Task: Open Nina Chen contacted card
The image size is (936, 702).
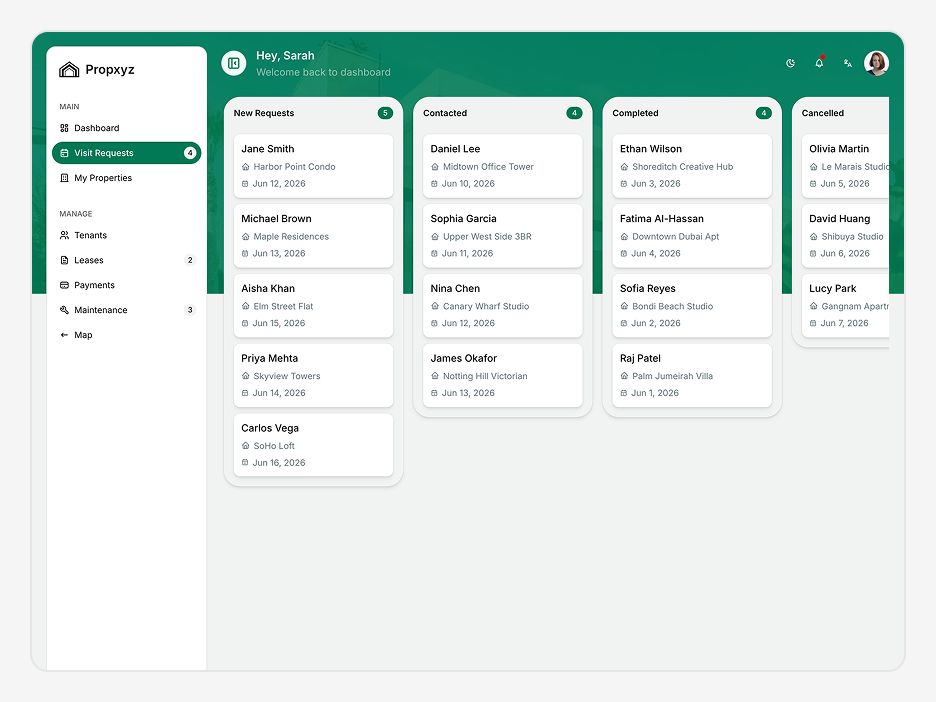Action: click(503, 306)
